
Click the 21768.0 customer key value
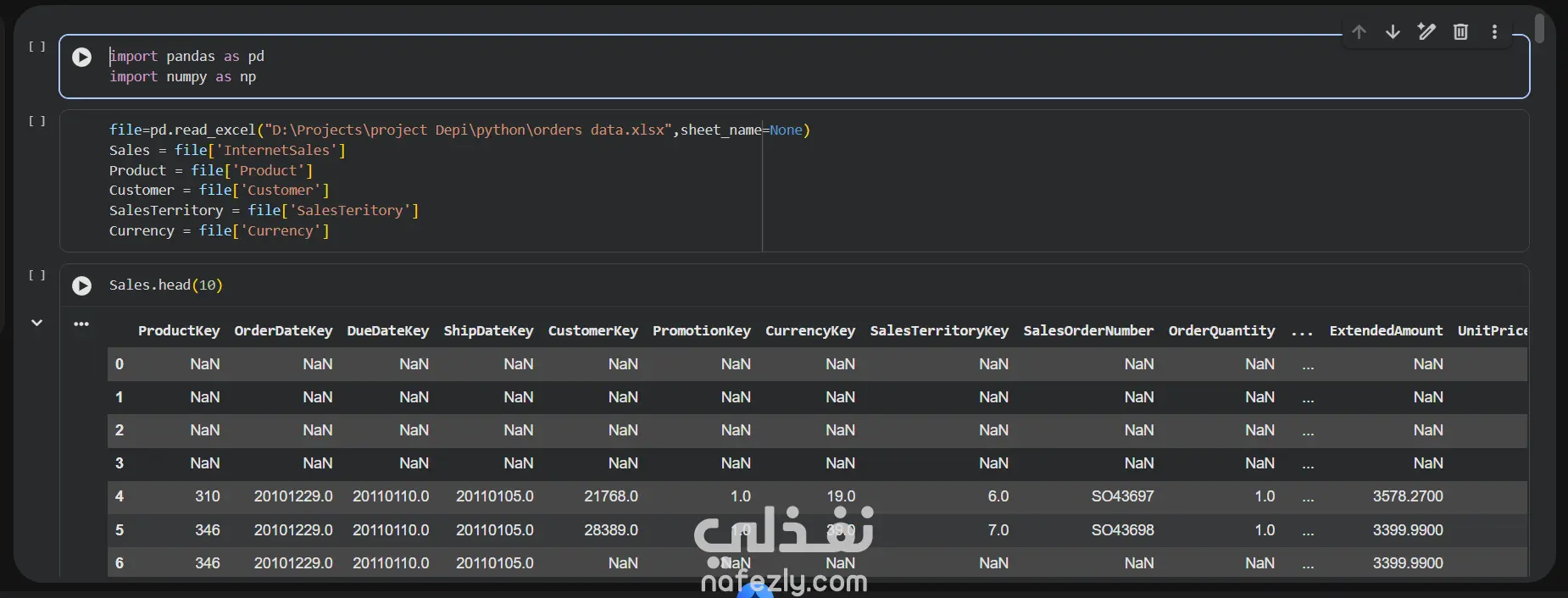pos(611,496)
